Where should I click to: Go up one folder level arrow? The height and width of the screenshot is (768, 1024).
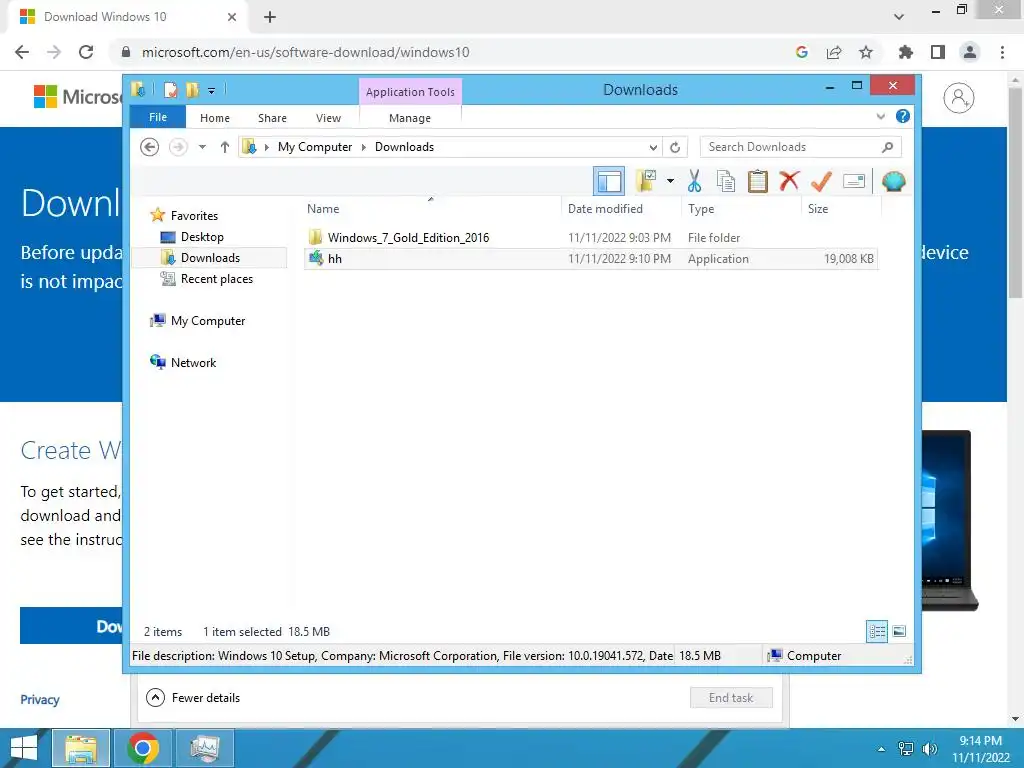225,147
